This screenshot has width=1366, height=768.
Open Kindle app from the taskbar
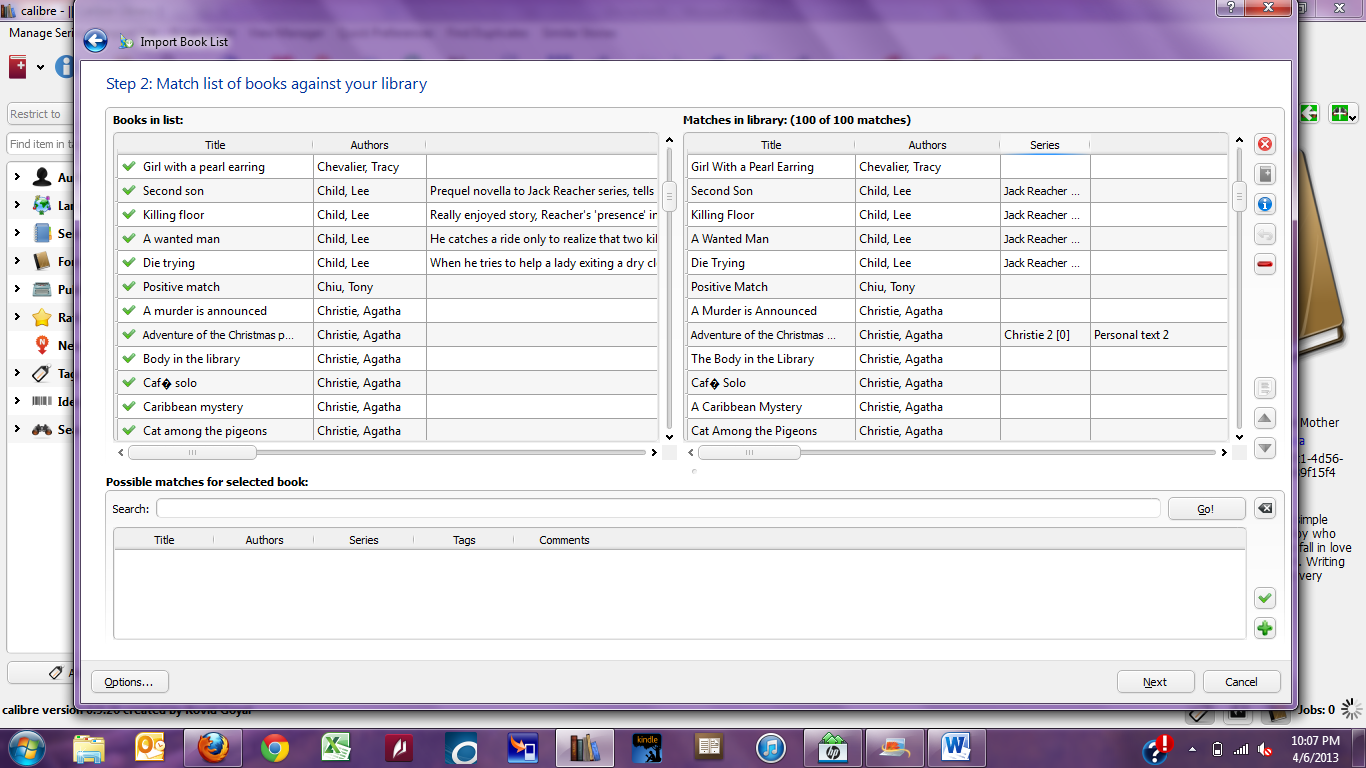647,747
